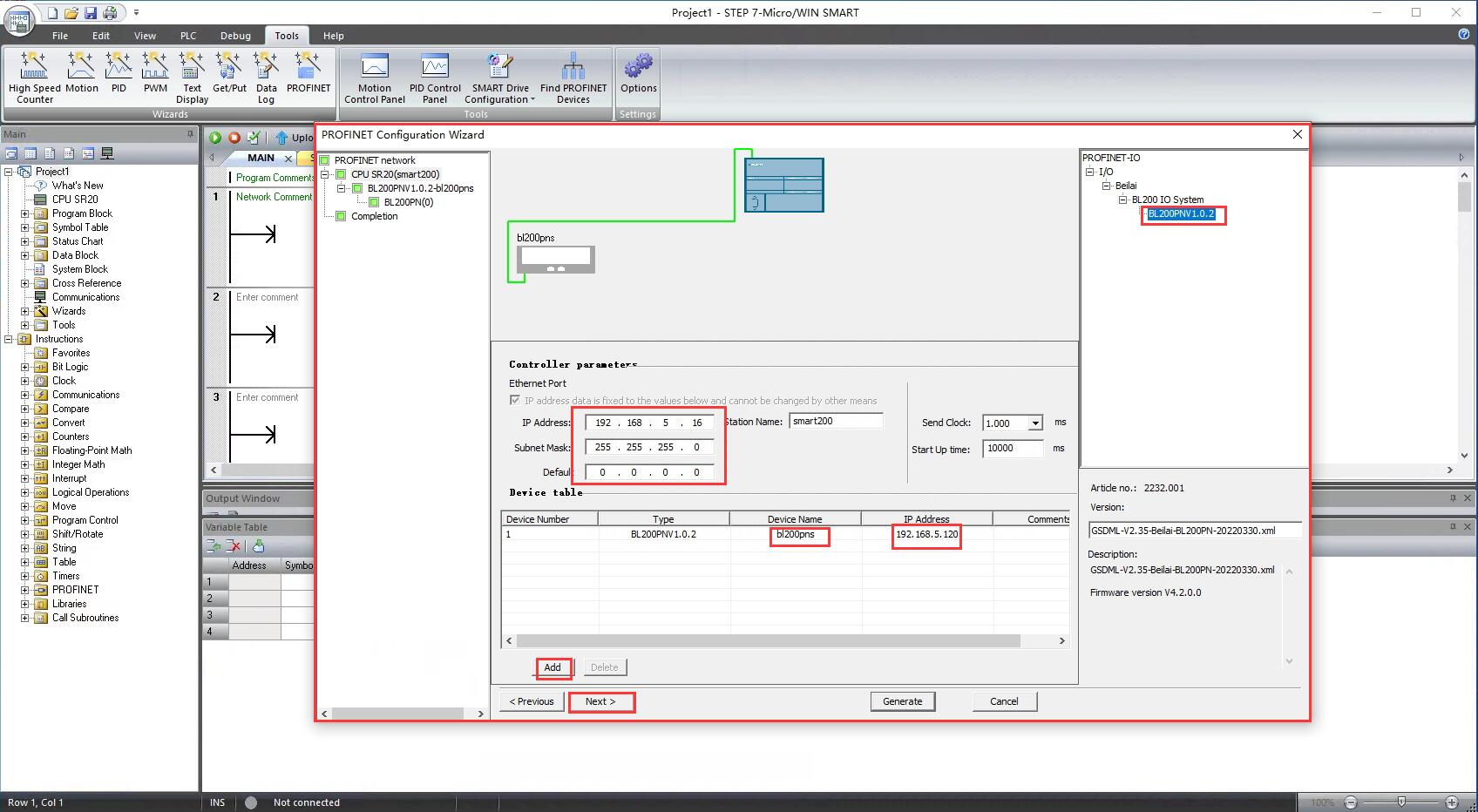Click the Station Name input field
Screen dimensions: 1478x812
click(x=836, y=421)
